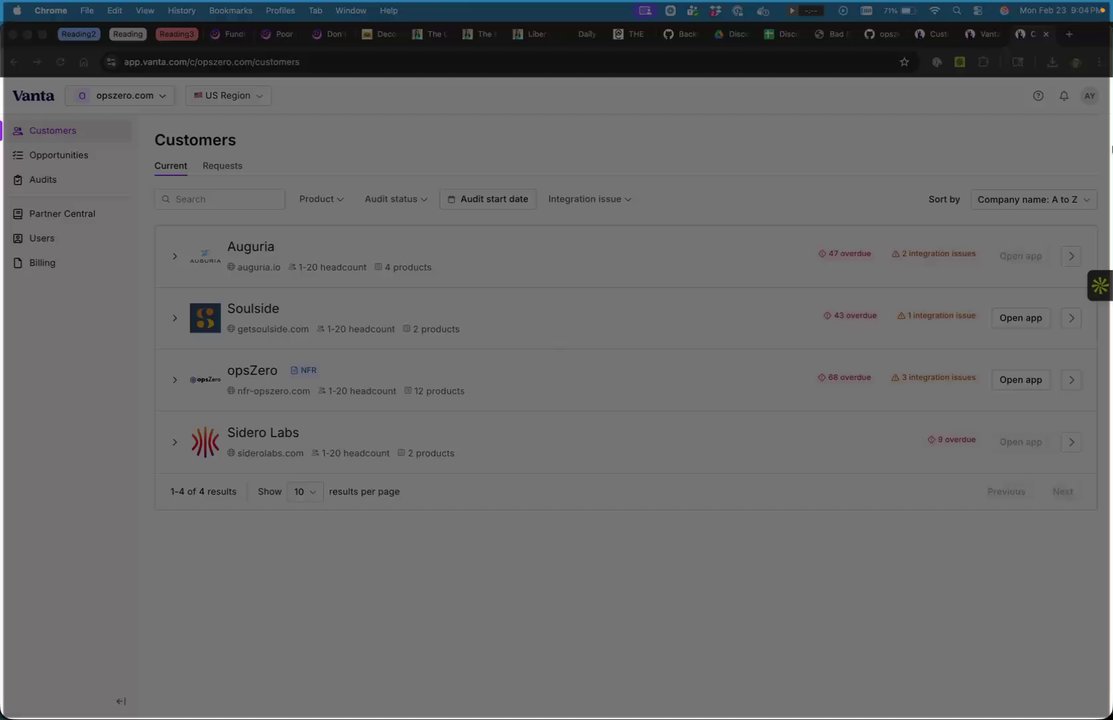
Task: Click Auguria 2 integration issues badge
Action: coord(933,253)
